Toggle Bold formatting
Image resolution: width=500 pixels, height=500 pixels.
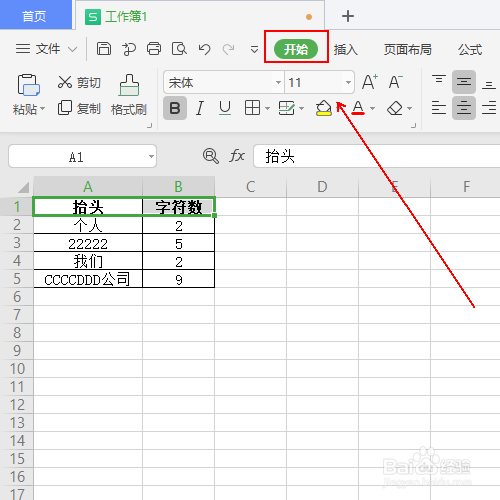175,108
